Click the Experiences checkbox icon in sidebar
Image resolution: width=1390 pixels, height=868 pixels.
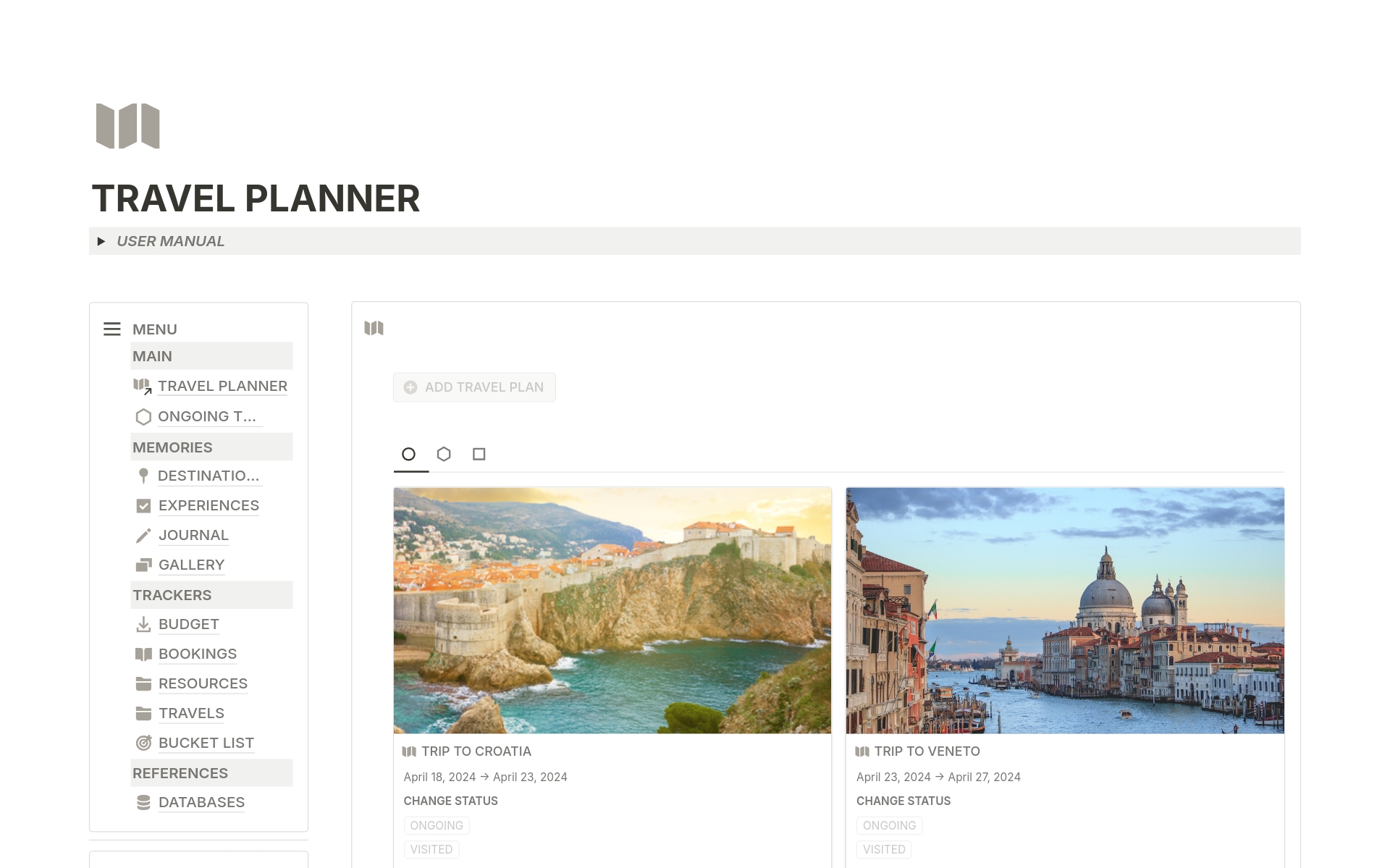coord(143,505)
